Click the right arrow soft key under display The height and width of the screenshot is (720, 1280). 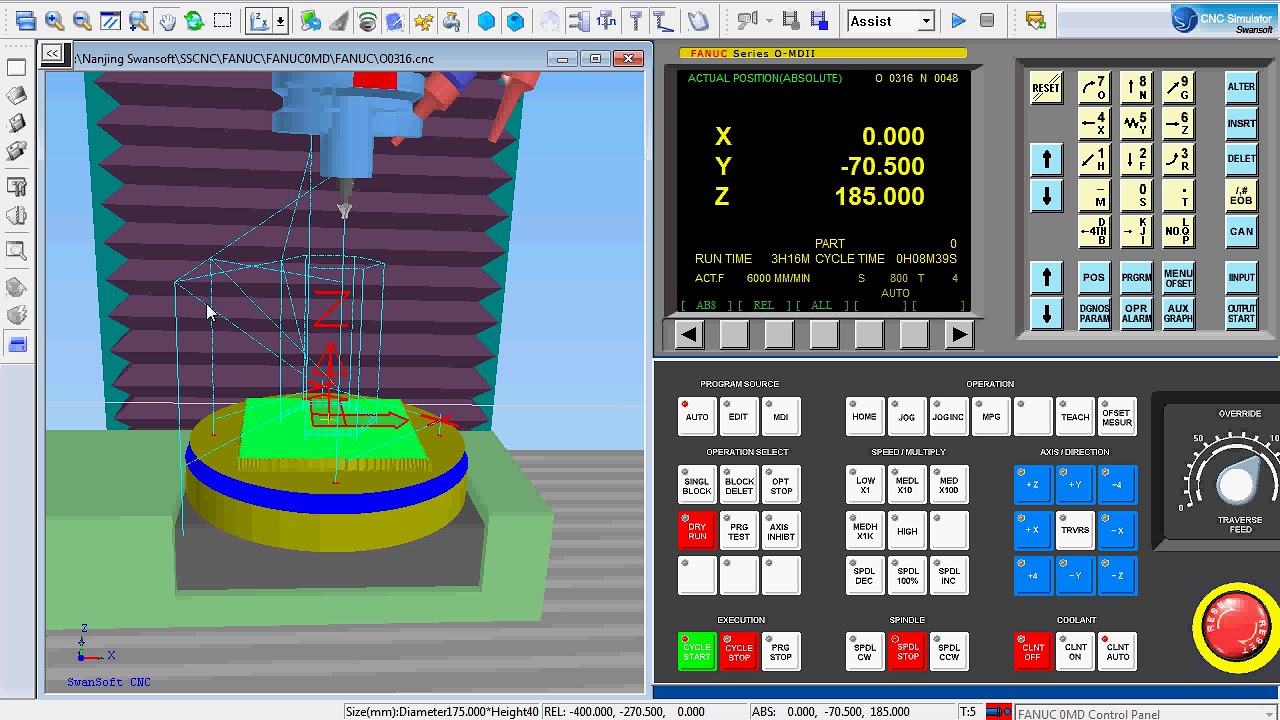[x=958, y=336]
